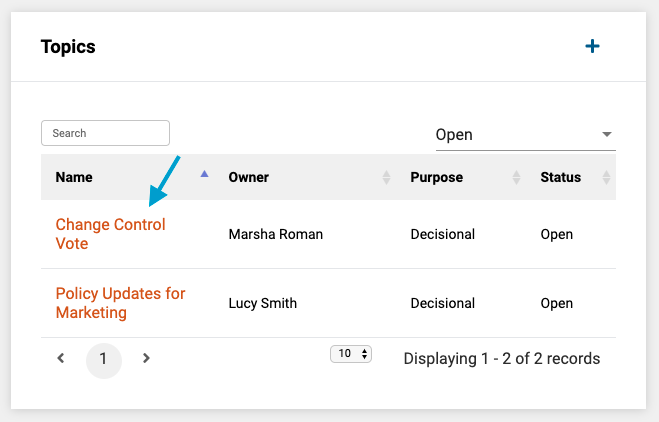
Task: Focus the Search input field
Action: [x=105, y=133]
